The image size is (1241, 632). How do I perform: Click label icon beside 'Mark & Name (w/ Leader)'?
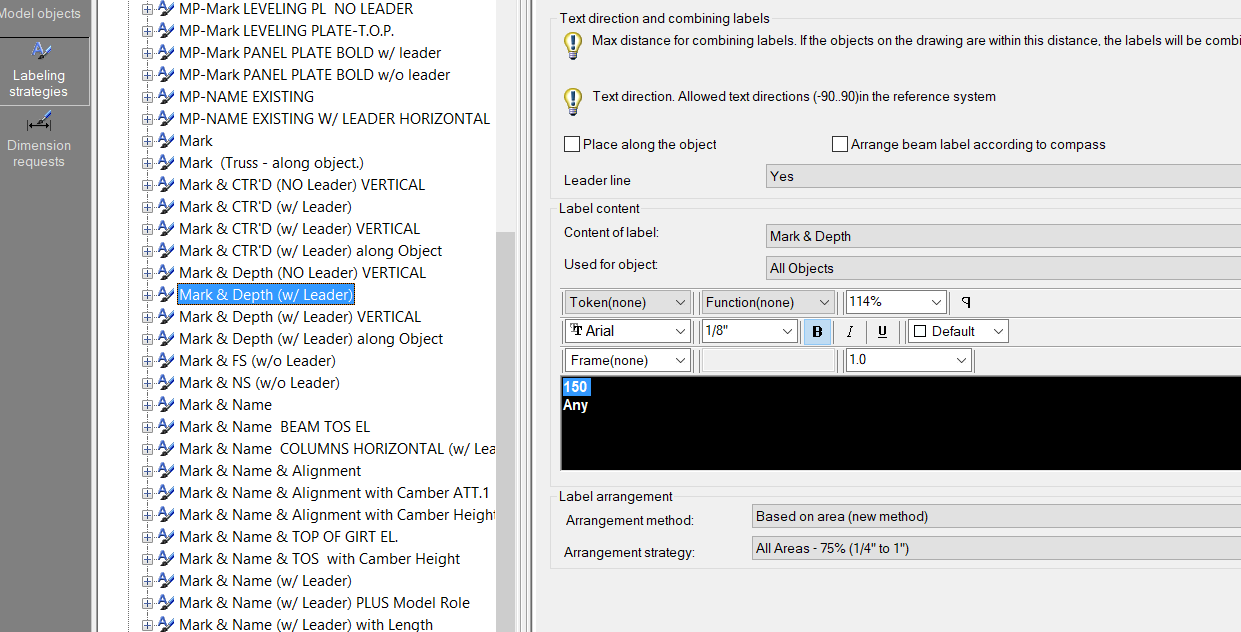pos(166,581)
